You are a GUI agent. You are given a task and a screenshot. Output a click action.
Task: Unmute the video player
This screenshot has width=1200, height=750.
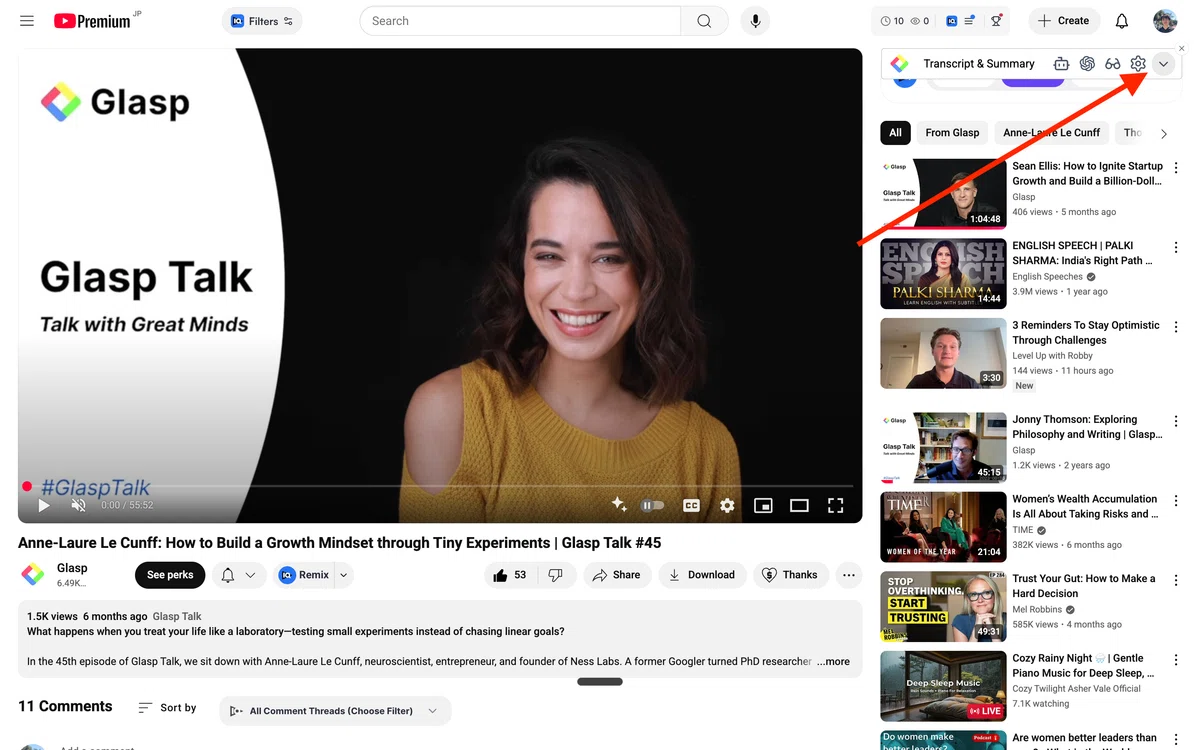click(x=79, y=506)
